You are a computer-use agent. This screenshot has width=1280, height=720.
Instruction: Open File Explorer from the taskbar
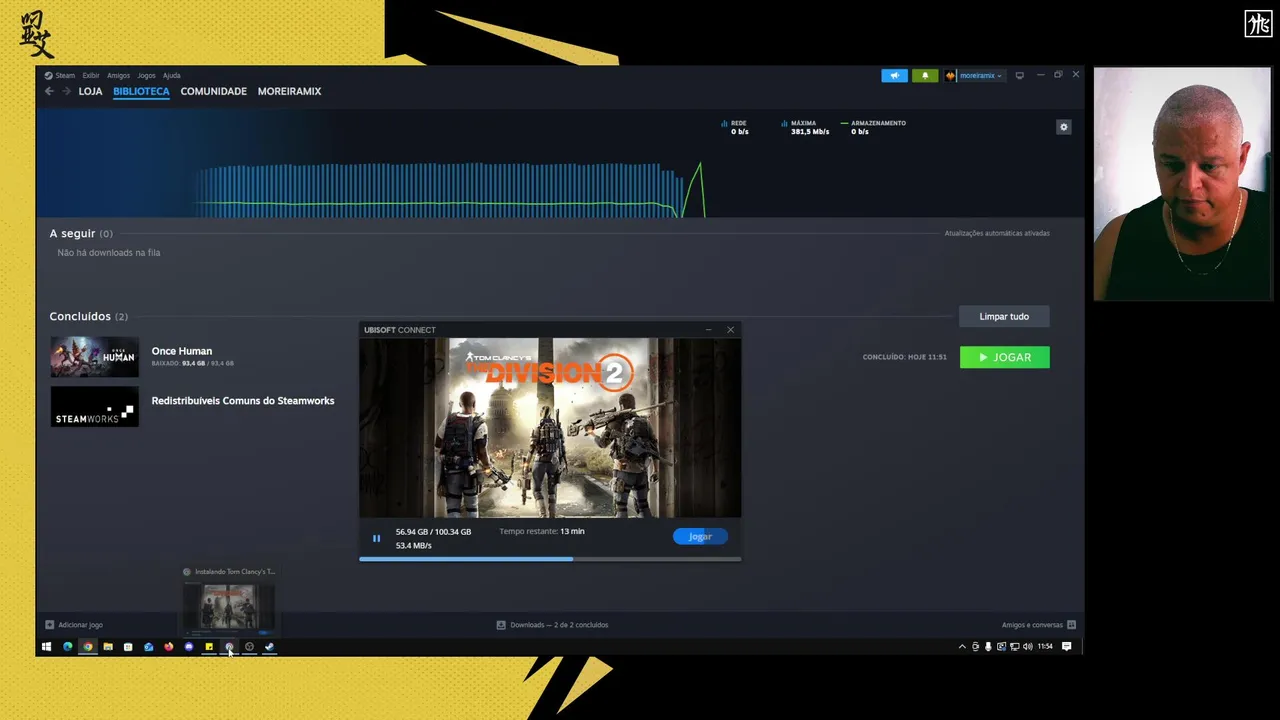tap(108, 647)
